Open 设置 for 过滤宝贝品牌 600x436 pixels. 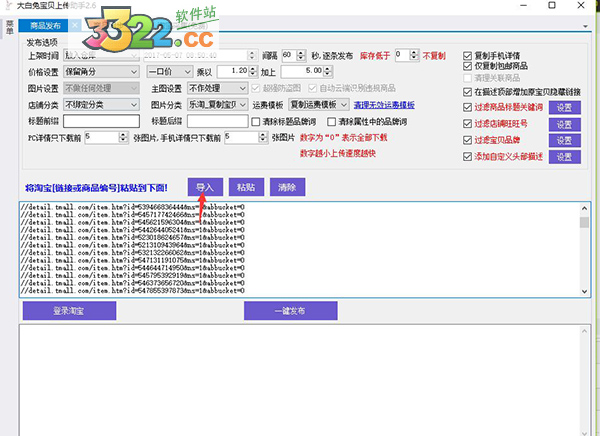pos(565,141)
